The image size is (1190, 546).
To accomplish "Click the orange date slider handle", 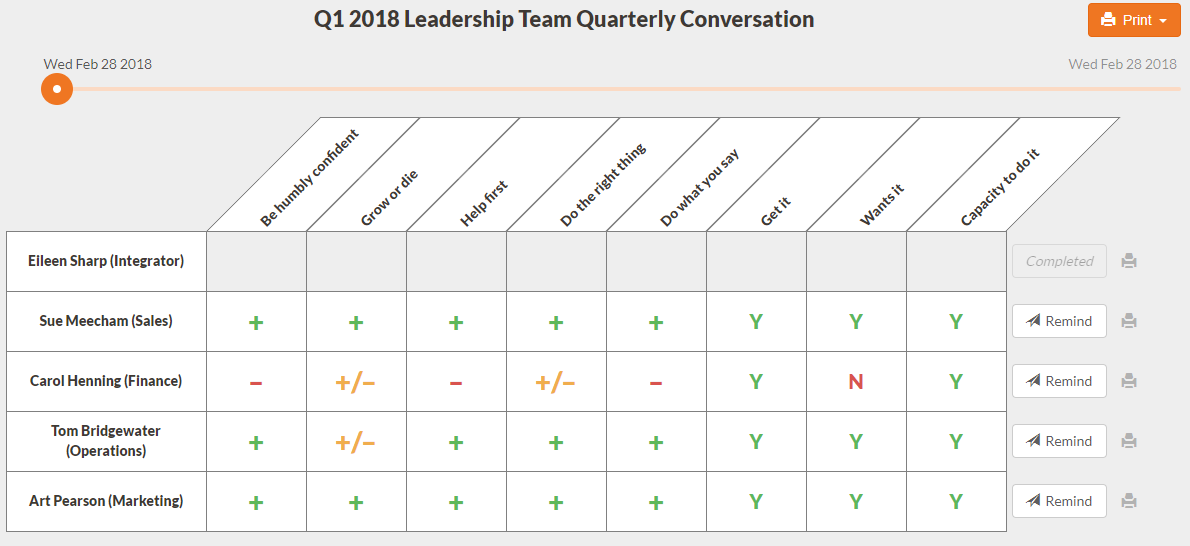I will click(56, 89).
